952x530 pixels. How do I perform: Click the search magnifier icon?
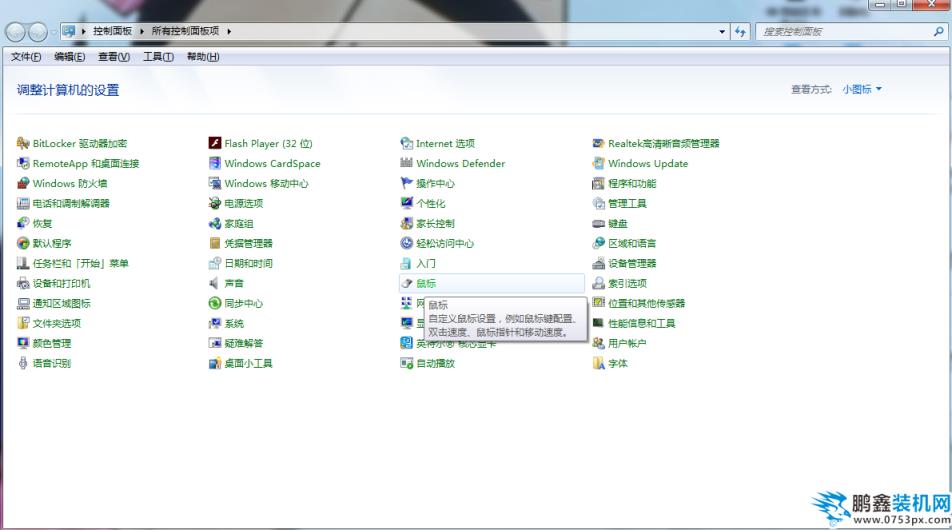click(939, 32)
